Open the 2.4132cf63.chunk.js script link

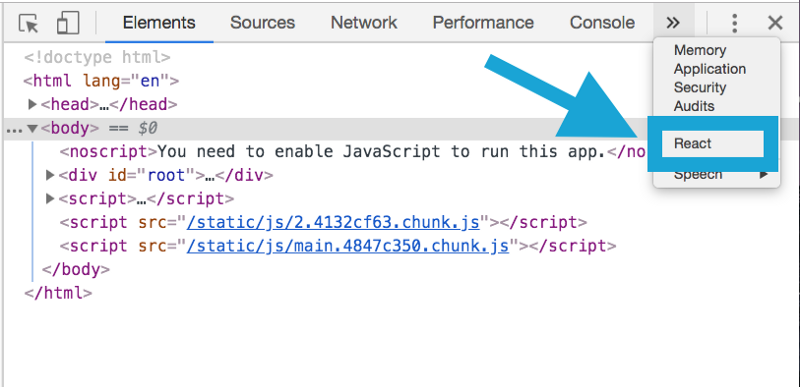click(x=333, y=223)
